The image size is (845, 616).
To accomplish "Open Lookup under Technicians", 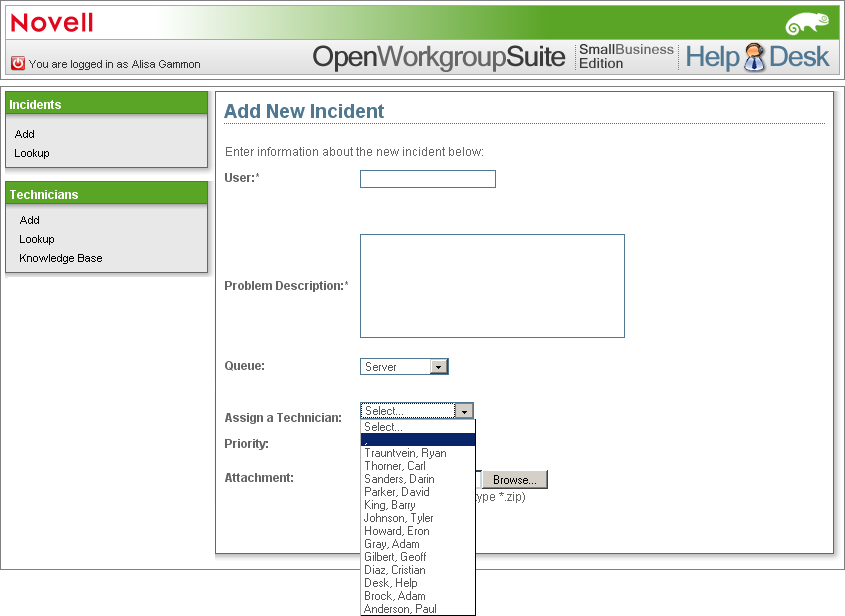I will click(x=37, y=239).
